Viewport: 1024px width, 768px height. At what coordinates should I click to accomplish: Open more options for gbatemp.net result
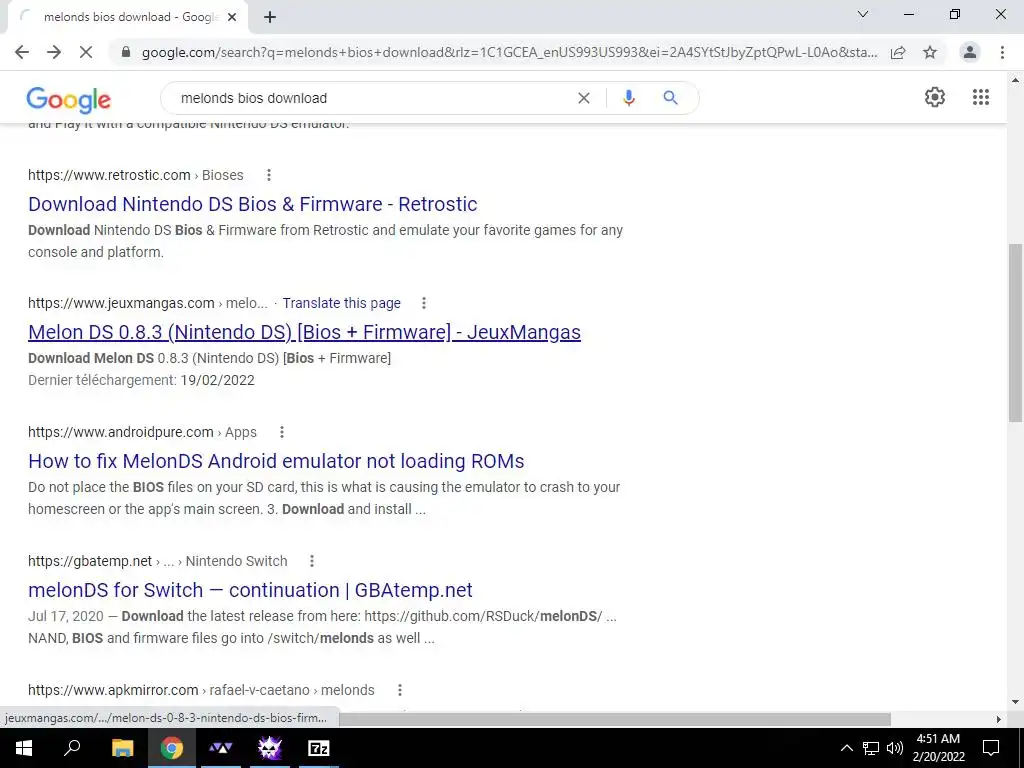[x=312, y=561]
